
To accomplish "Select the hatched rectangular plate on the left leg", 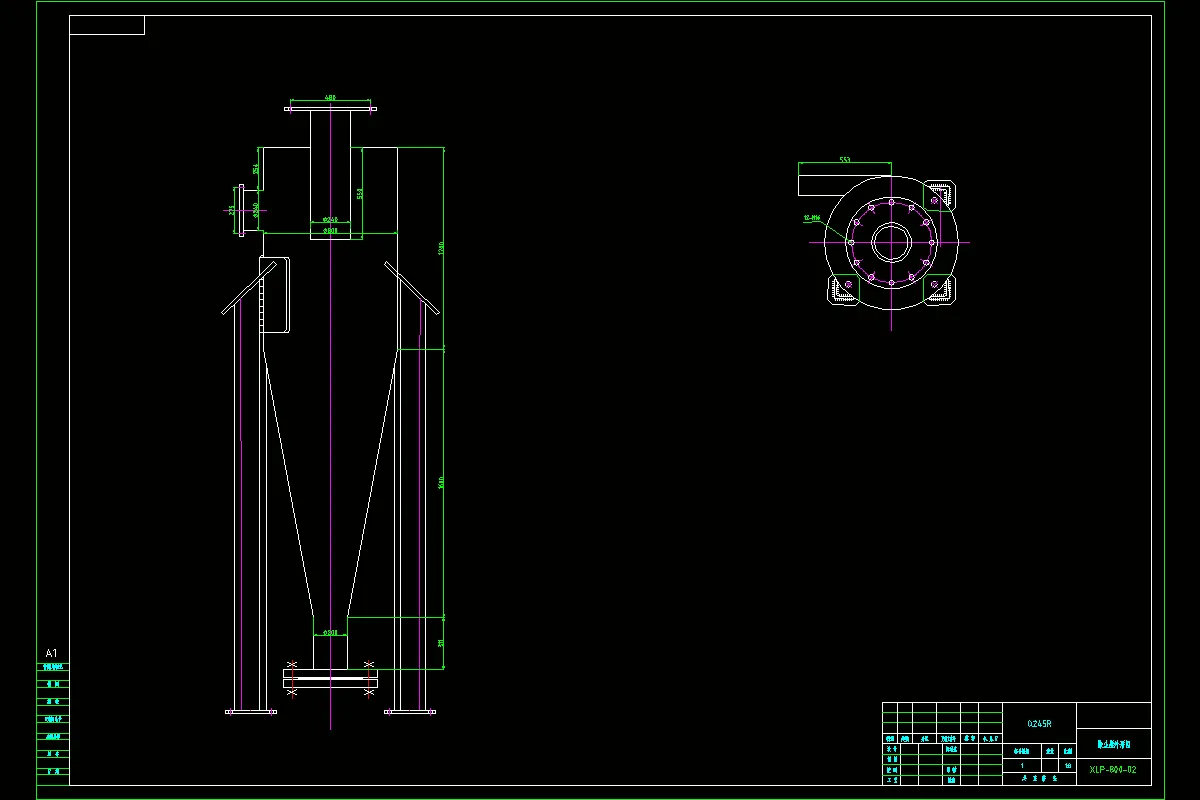I will click(274, 297).
